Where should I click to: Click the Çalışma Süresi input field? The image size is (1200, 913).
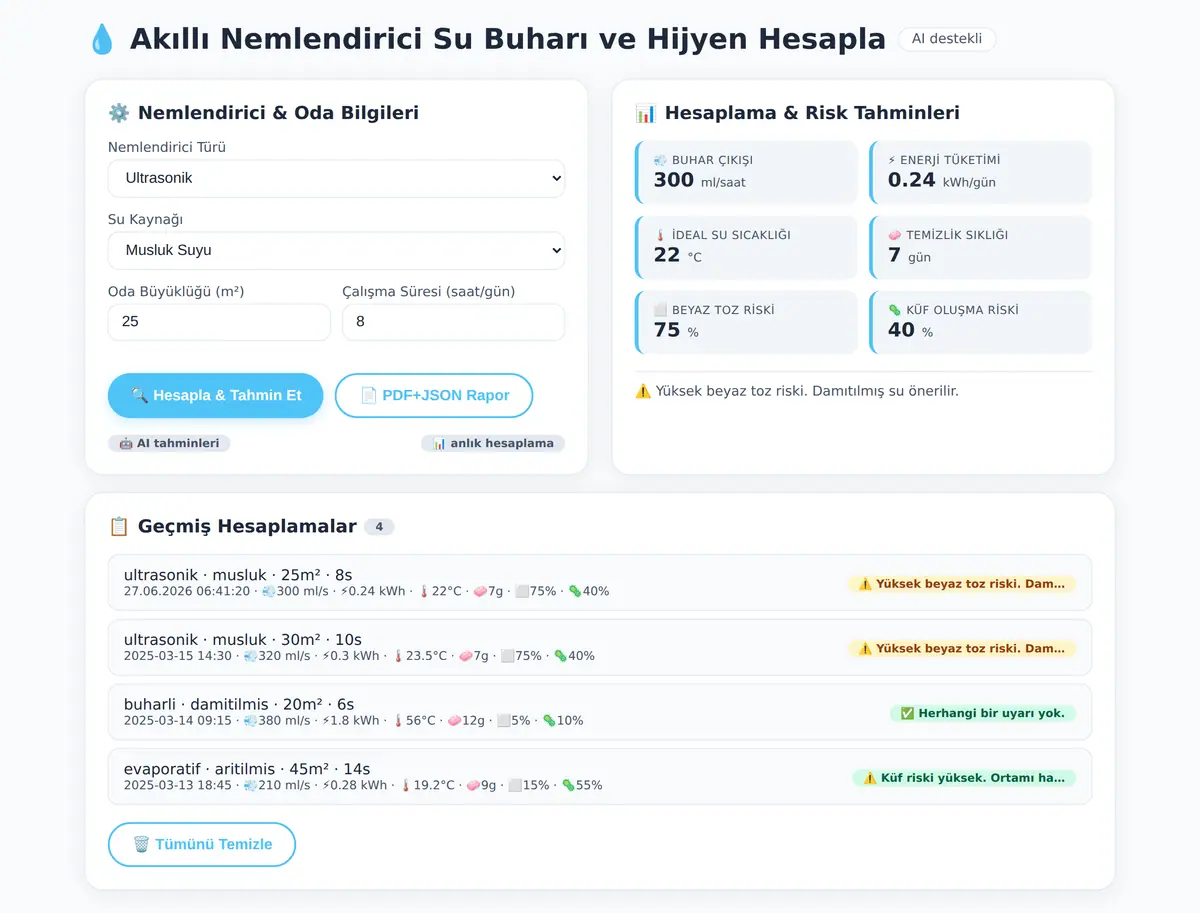click(x=453, y=322)
